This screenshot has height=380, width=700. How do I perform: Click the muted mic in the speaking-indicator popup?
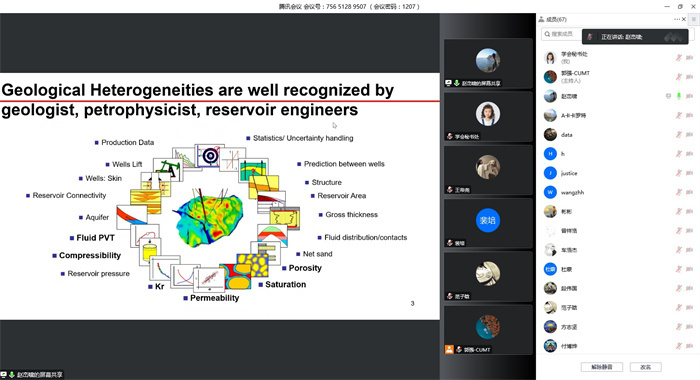click(x=590, y=37)
